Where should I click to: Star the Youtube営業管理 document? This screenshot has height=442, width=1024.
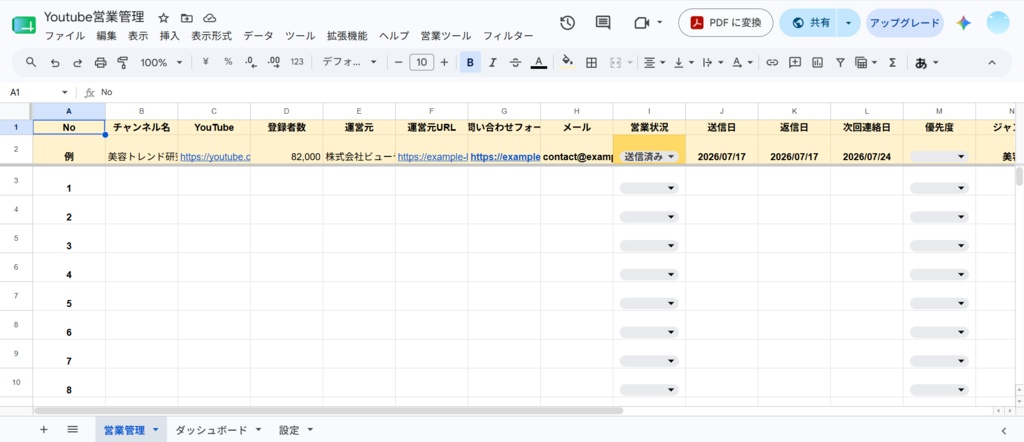click(x=163, y=18)
